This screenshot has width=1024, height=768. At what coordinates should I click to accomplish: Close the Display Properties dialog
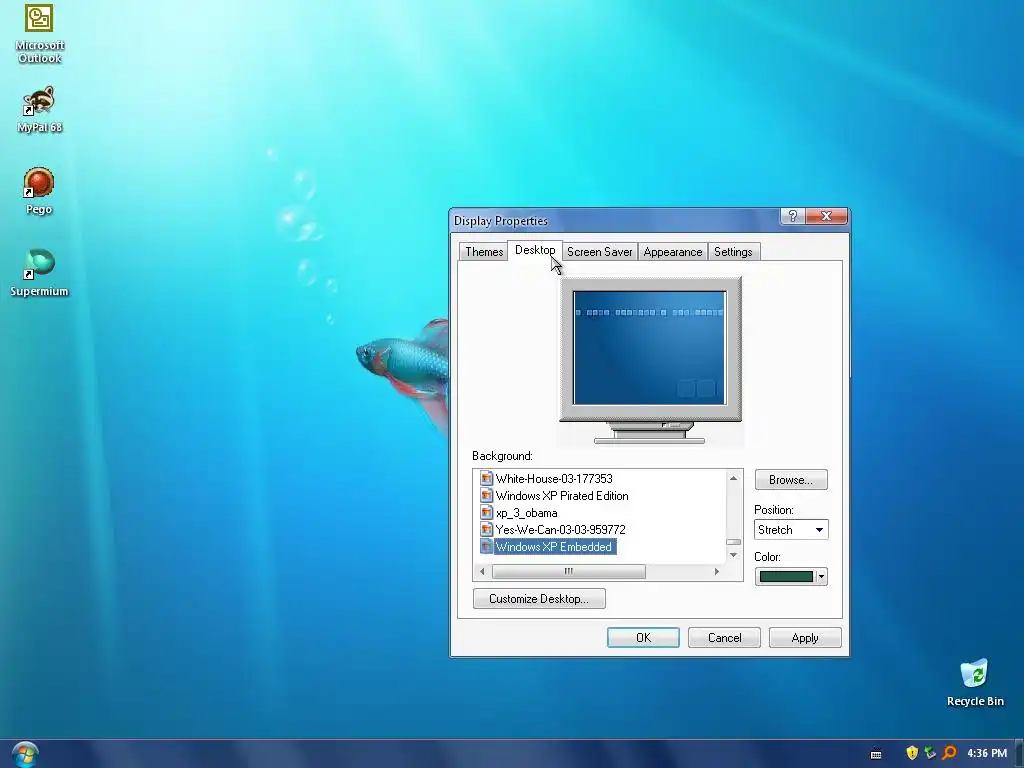(826, 216)
